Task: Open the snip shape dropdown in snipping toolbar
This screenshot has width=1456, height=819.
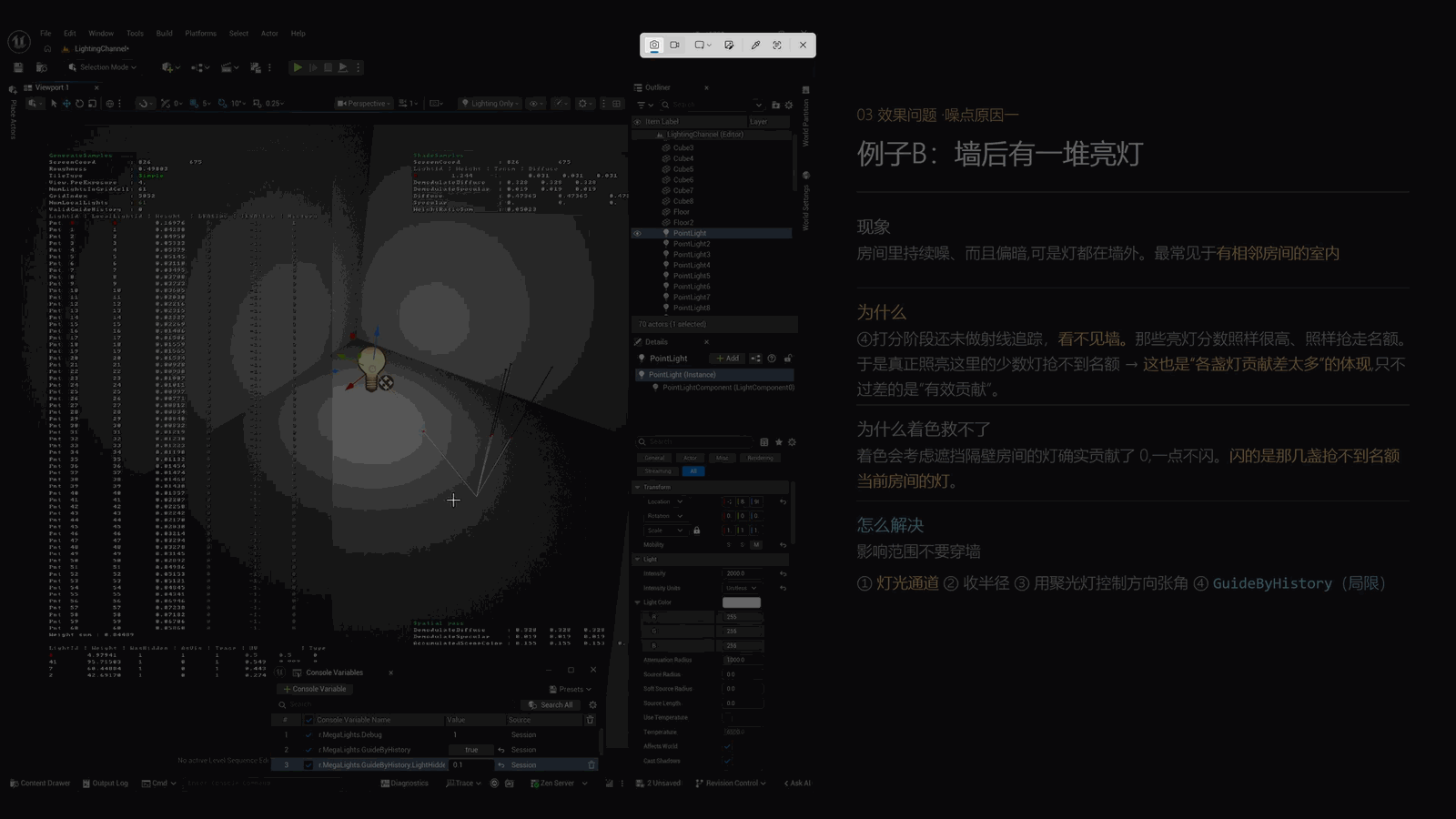Action: (x=703, y=45)
